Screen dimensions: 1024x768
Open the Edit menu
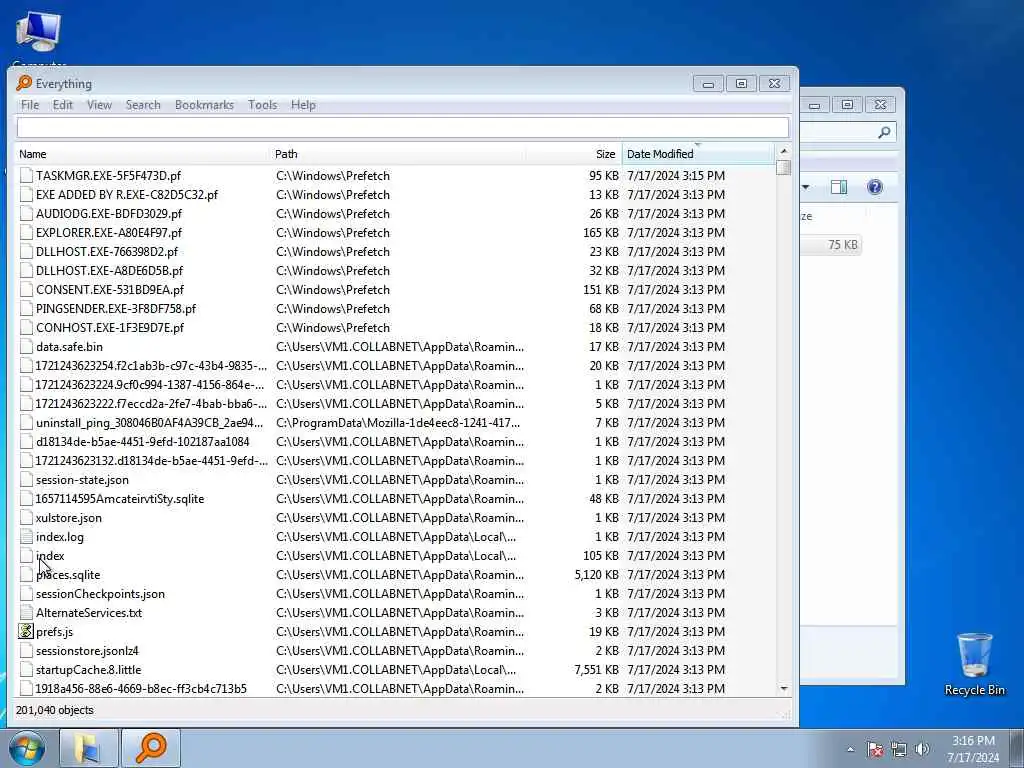(63, 105)
